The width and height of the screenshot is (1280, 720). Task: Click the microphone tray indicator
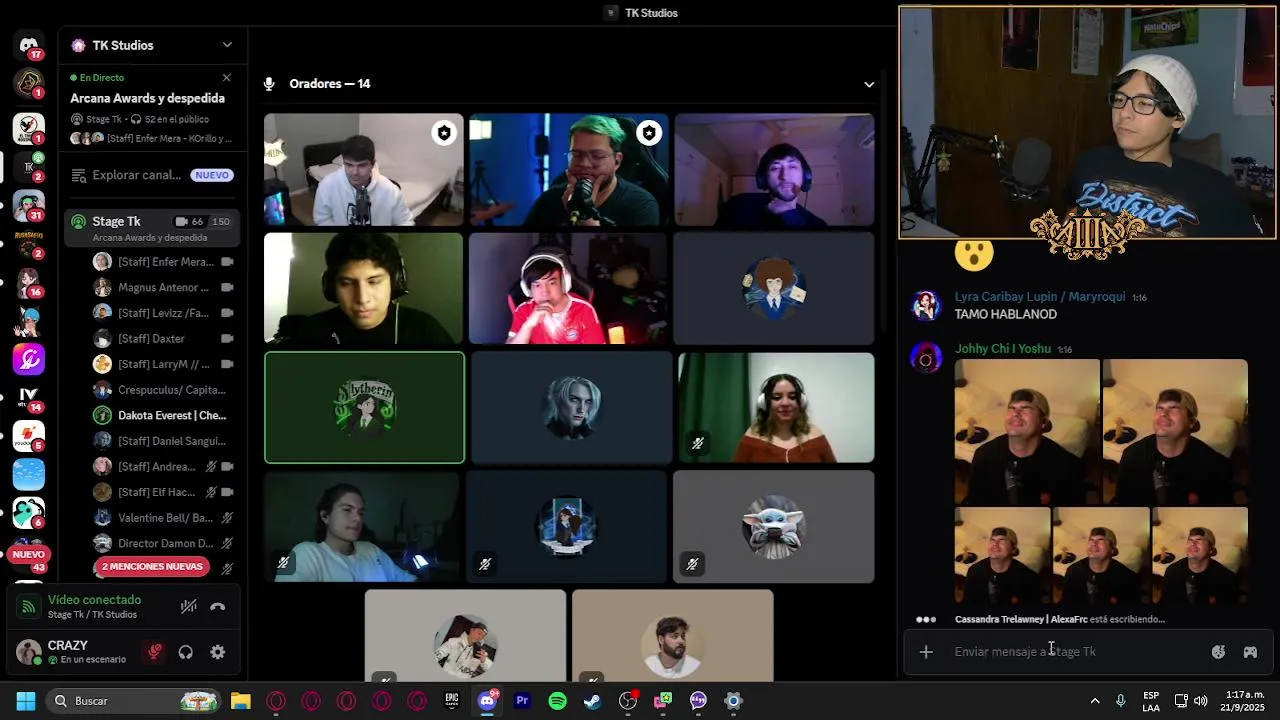(x=1121, y=701)
